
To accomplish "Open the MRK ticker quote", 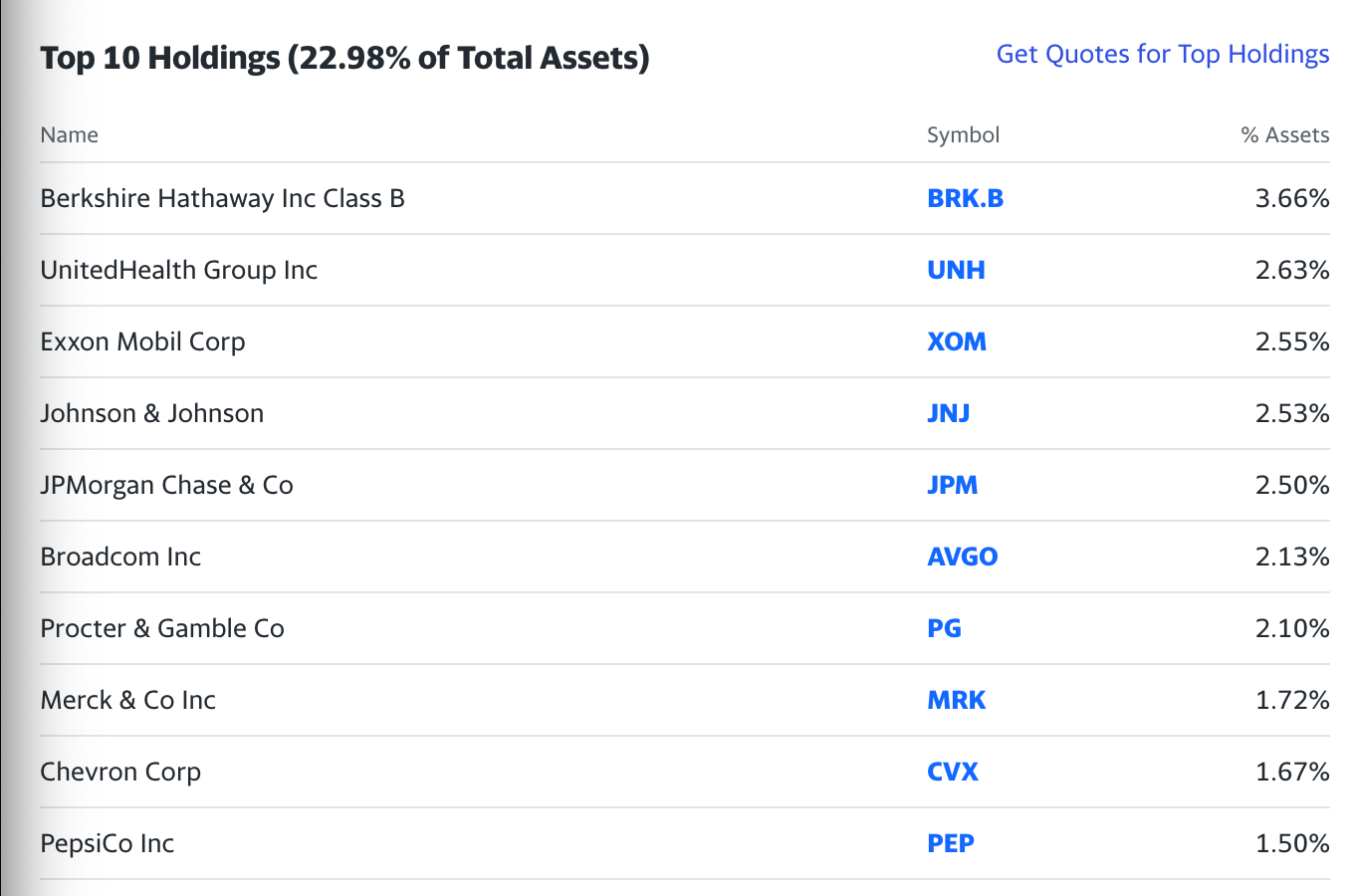I will click(956, 700).
